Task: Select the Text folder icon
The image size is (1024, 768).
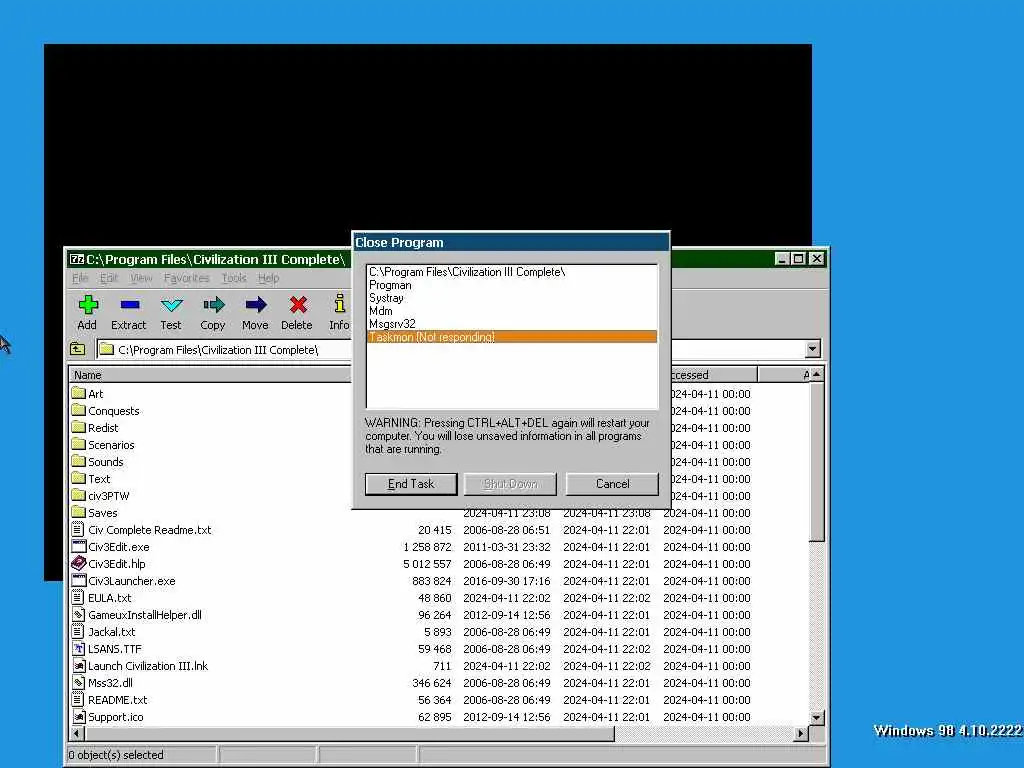Action: [78, 478]
